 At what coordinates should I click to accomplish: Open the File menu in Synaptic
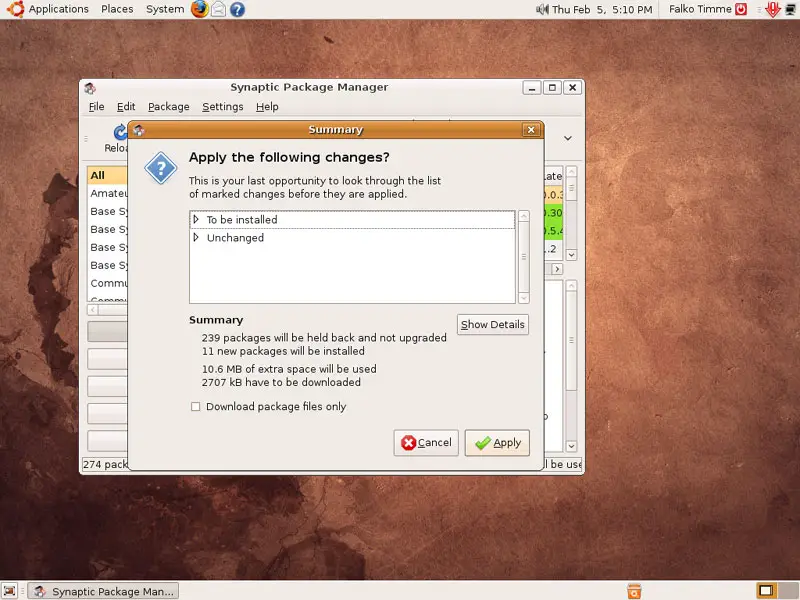tap(96, 107)
